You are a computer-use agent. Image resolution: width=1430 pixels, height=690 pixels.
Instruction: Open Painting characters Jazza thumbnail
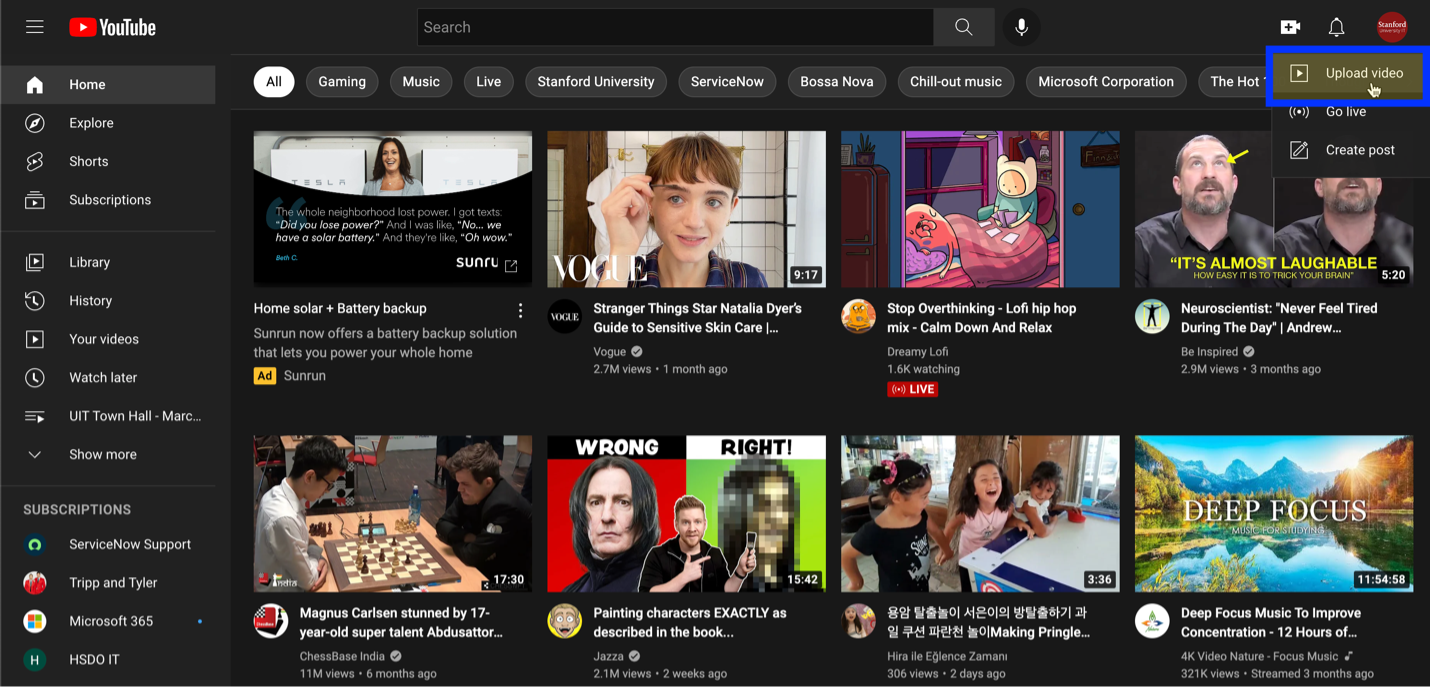pos(686,514)
